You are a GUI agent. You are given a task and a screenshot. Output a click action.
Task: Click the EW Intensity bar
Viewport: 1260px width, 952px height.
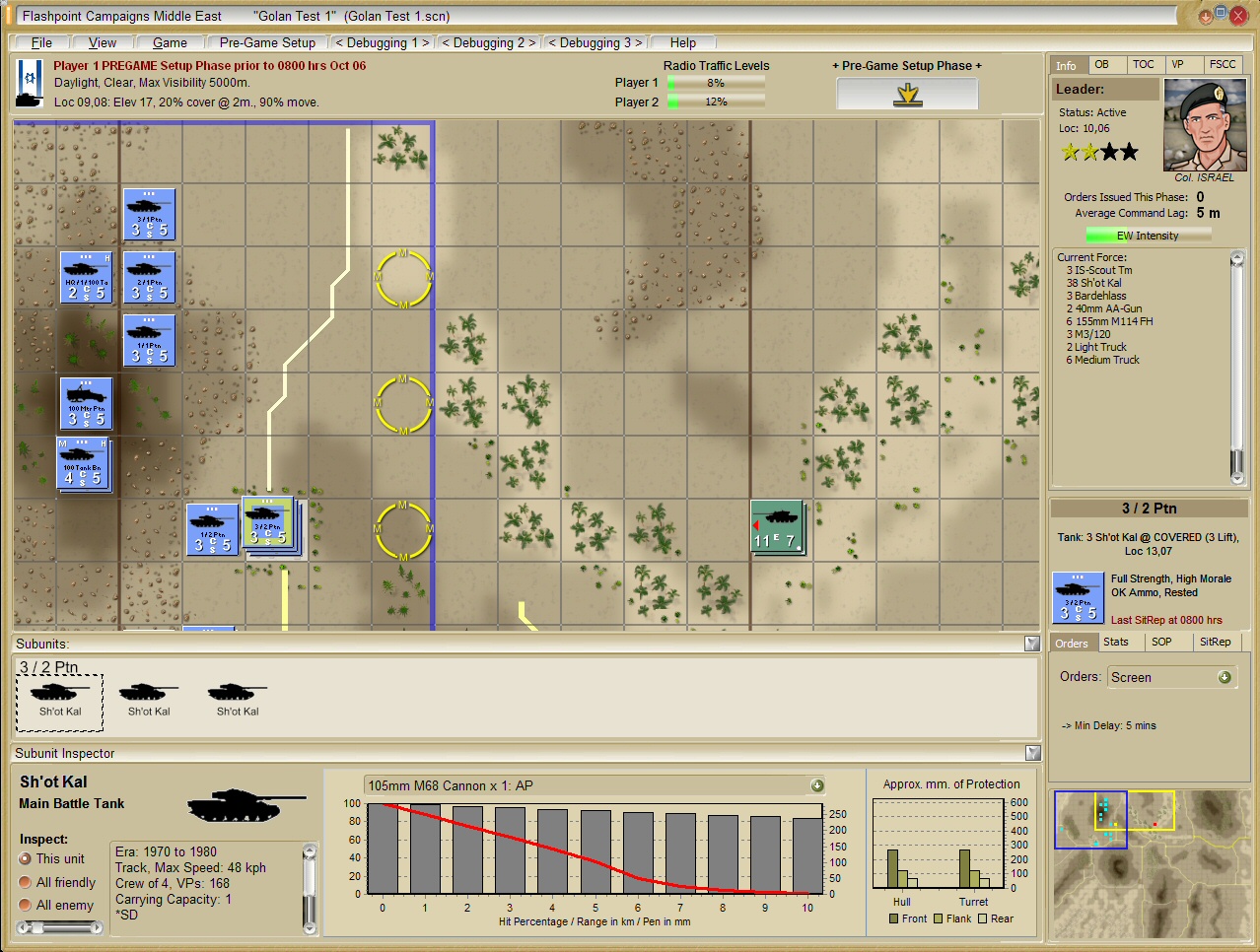coord(1149,236)
